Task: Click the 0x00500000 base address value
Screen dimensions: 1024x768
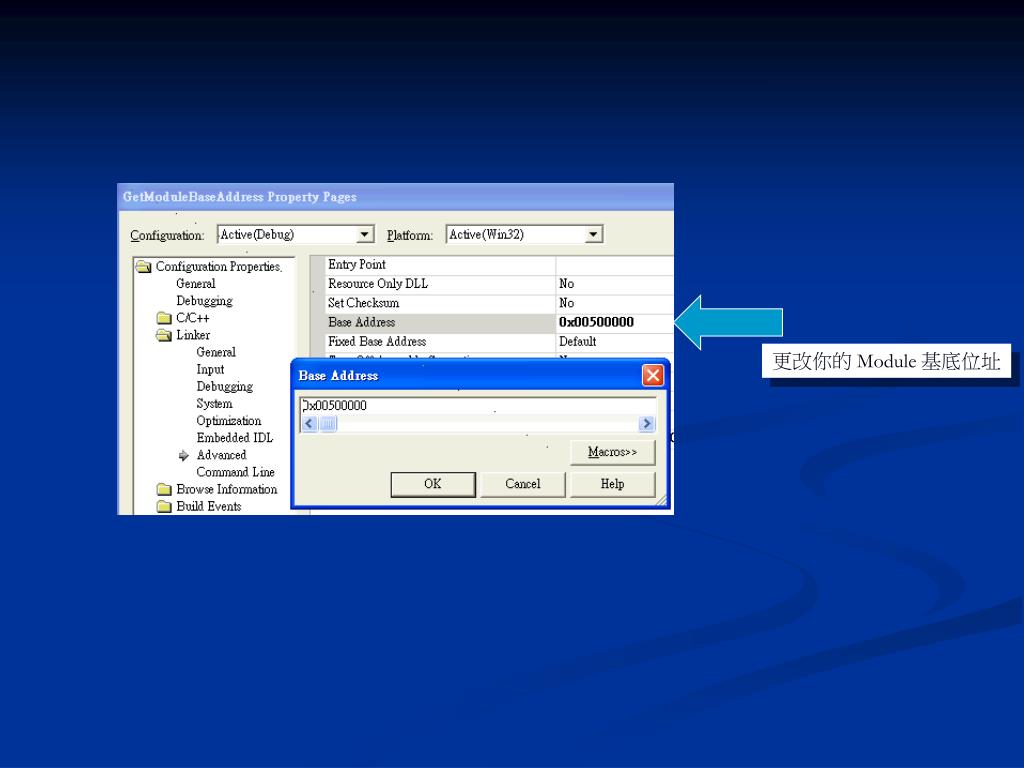Action: (x=596, y=322)
